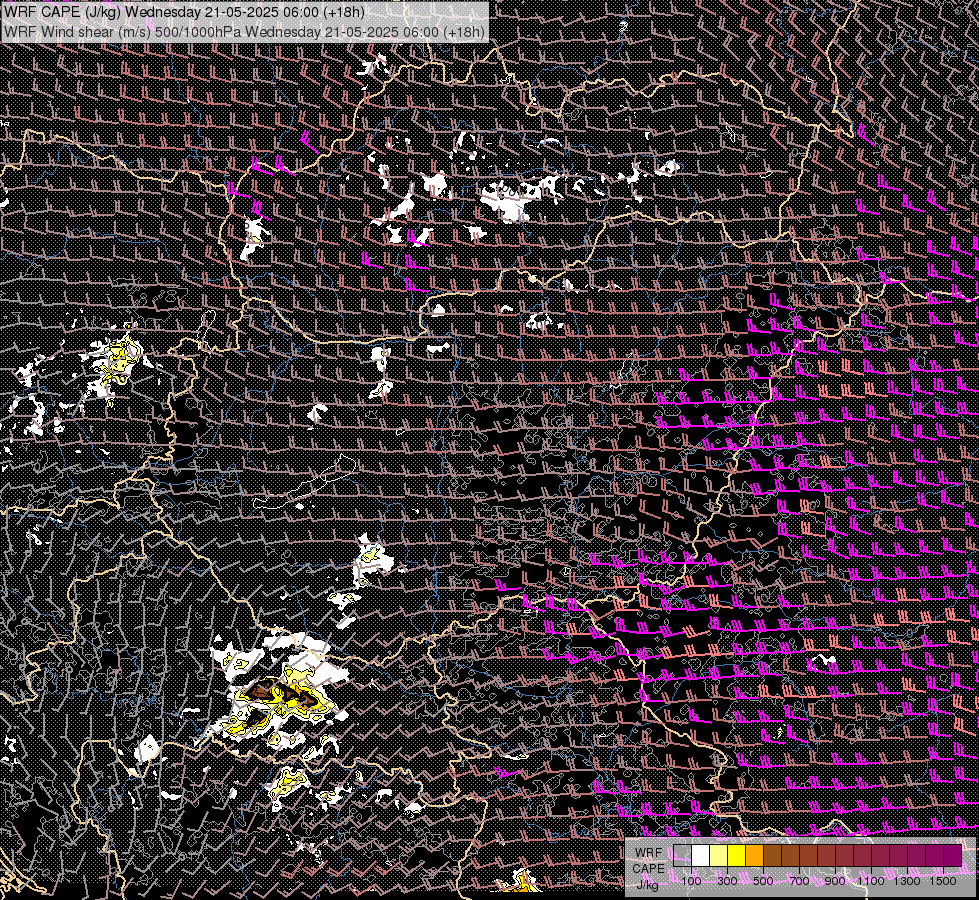Click the gray transparent legend swatch

[x=682, y=855]
